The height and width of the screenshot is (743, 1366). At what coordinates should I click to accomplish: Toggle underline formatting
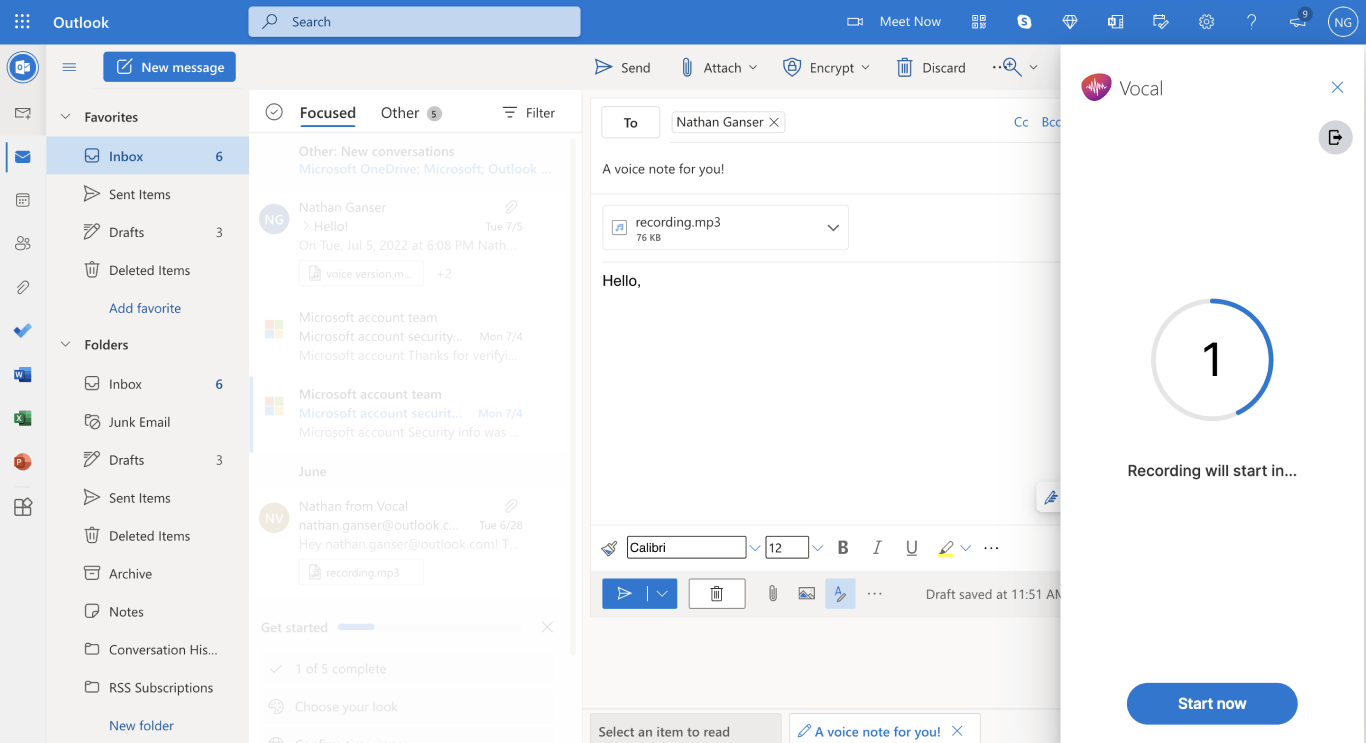(911, 547)
